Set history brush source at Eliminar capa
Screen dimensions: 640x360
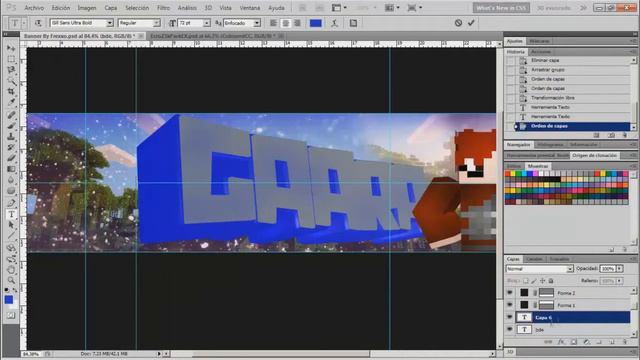coord(510,60)
